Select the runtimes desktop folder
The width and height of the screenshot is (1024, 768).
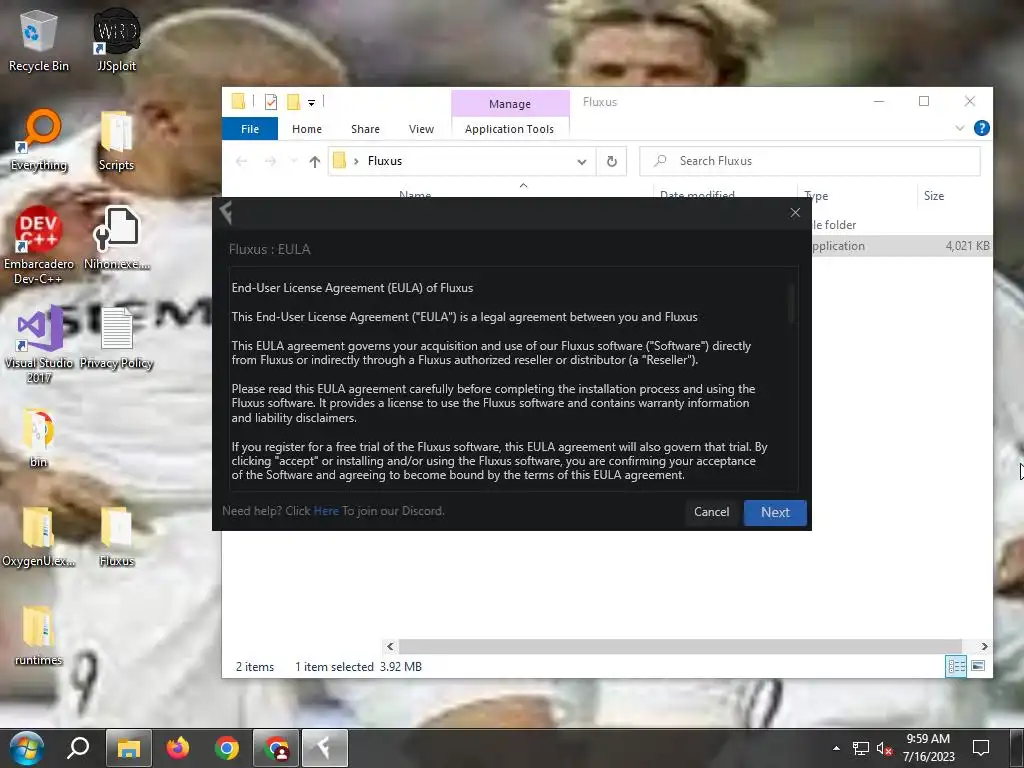pyautogui.click(x=39, y=636)
